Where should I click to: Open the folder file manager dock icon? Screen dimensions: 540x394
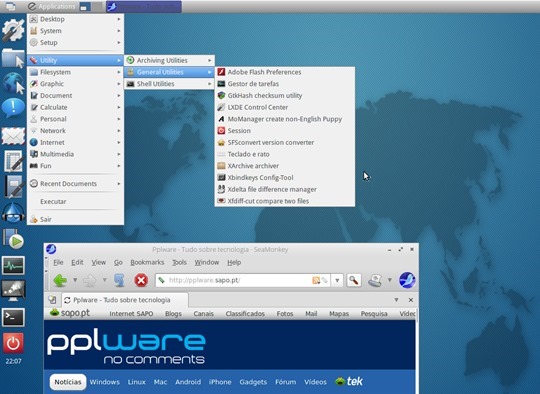pos(13,58)
